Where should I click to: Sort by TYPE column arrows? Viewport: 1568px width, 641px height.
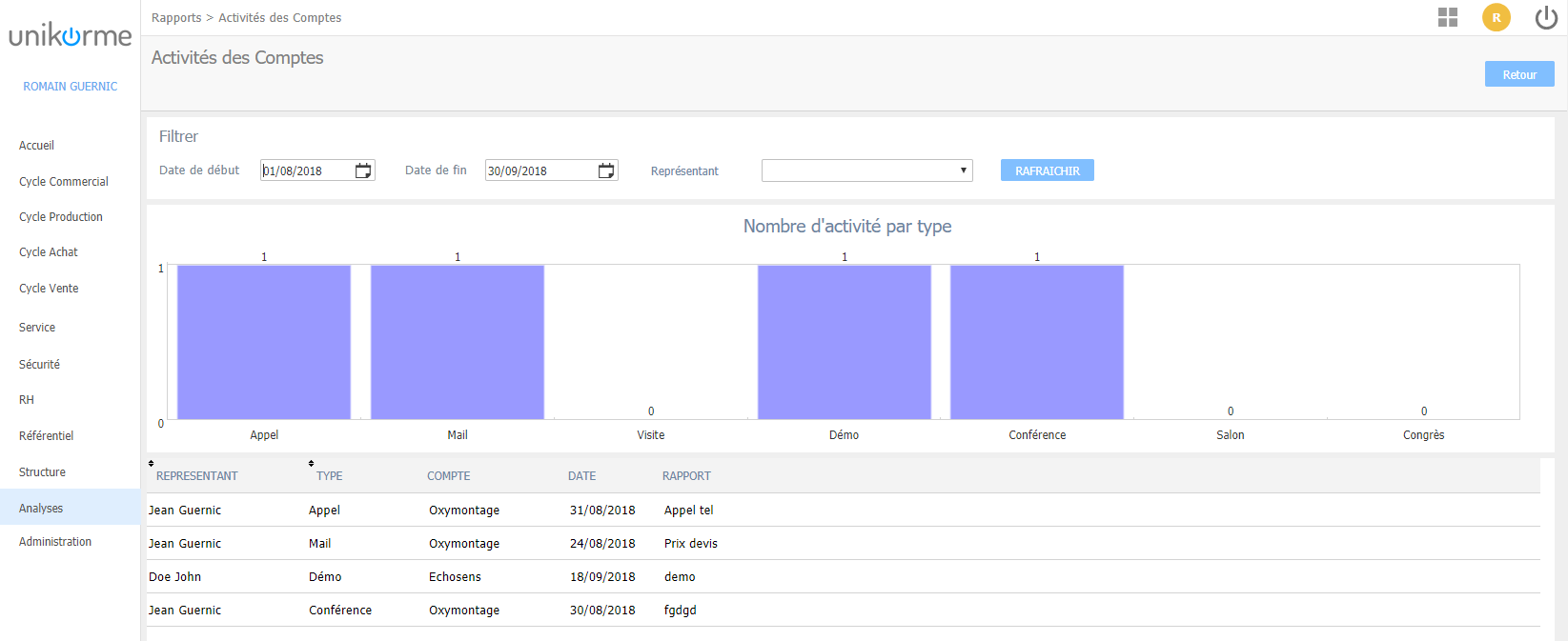click(x=311, y=463)
